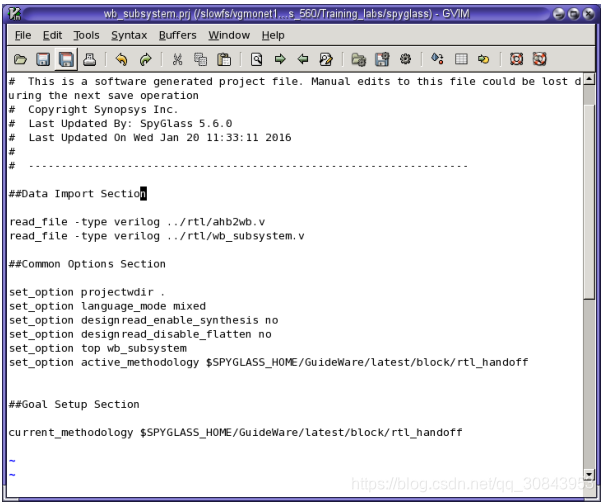Close the GVIM window
Image resolution: width=604 pixels, height=502 pixels.
[x=588, y=14]
